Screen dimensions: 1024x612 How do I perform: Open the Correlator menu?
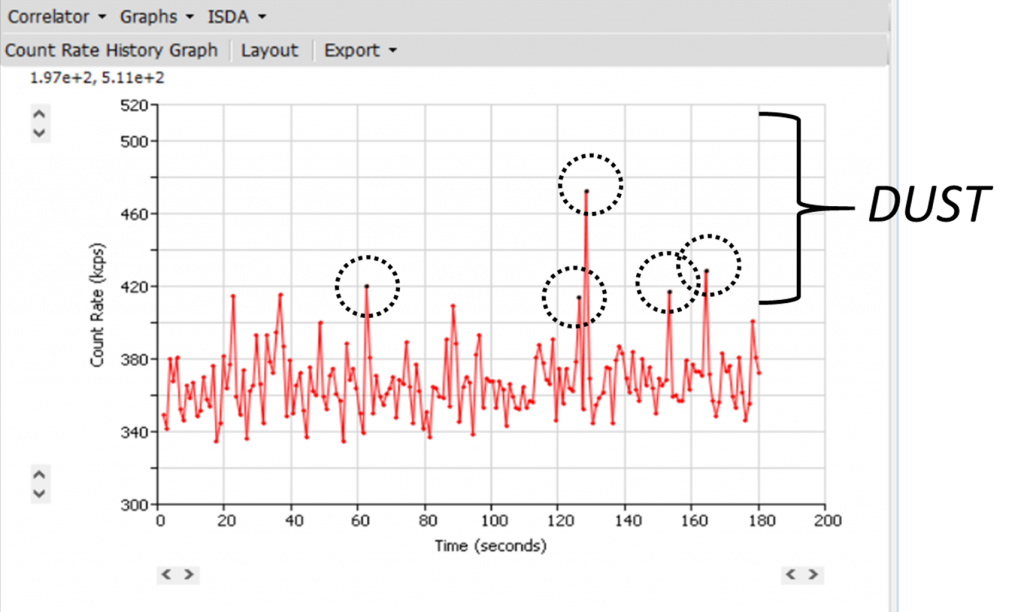[x=52, y=16]
